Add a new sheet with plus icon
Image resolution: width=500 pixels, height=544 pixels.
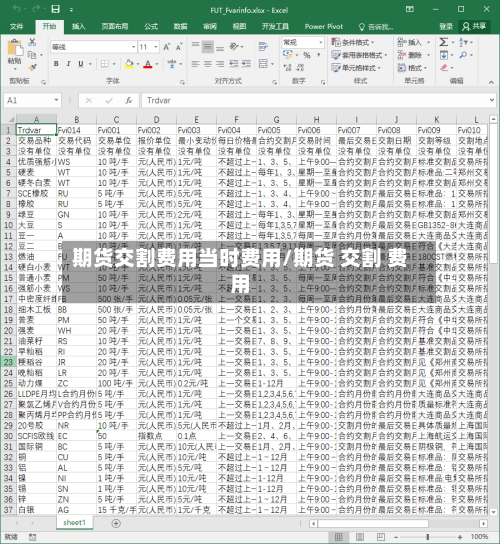point(116,523)
